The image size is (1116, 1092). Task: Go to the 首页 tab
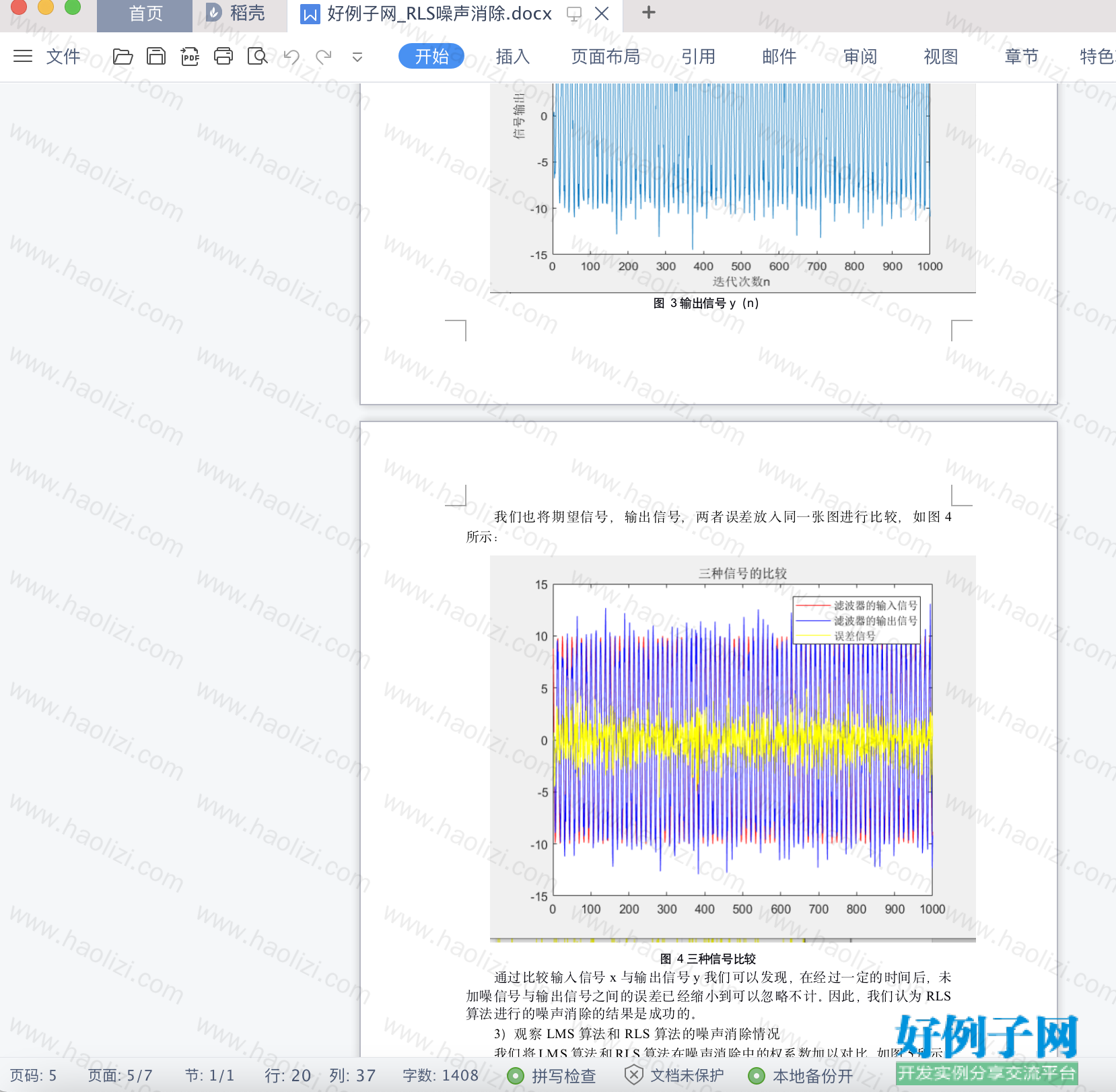(145, 14)
